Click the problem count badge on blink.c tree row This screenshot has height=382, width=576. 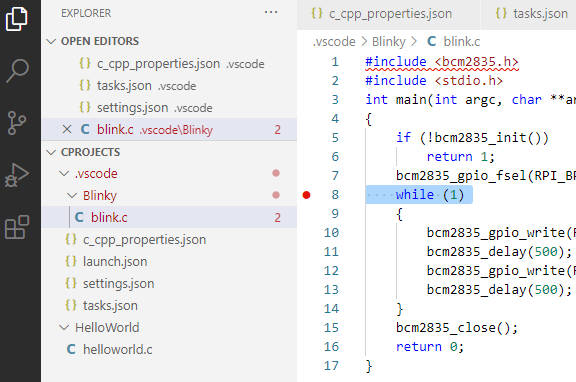point(277,217)
